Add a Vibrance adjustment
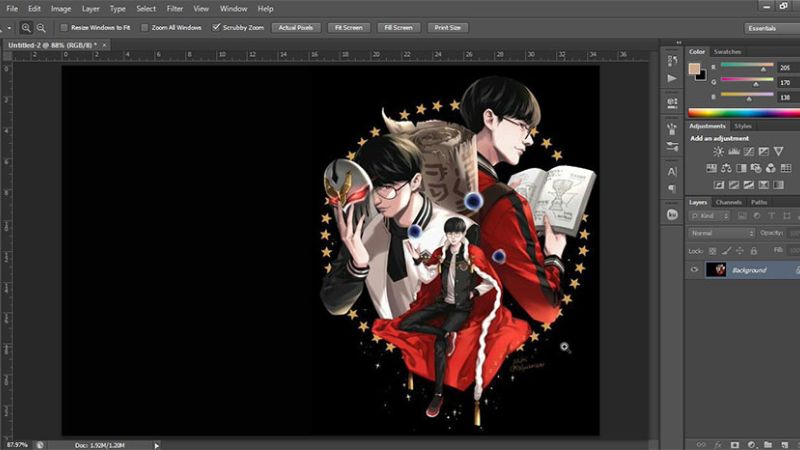 tap(778, 152)
